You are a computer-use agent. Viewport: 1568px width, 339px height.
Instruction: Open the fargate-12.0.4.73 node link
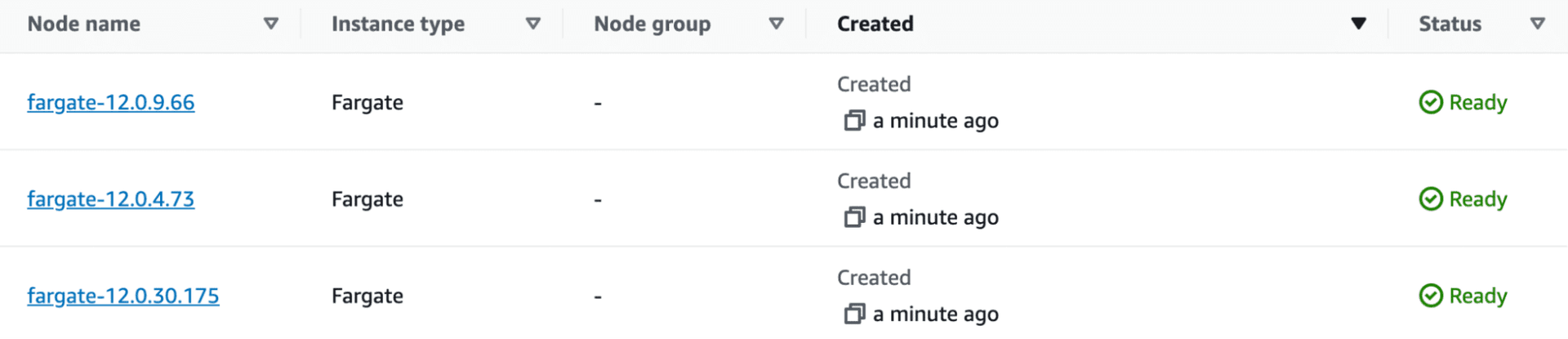(x=111, y=199)
